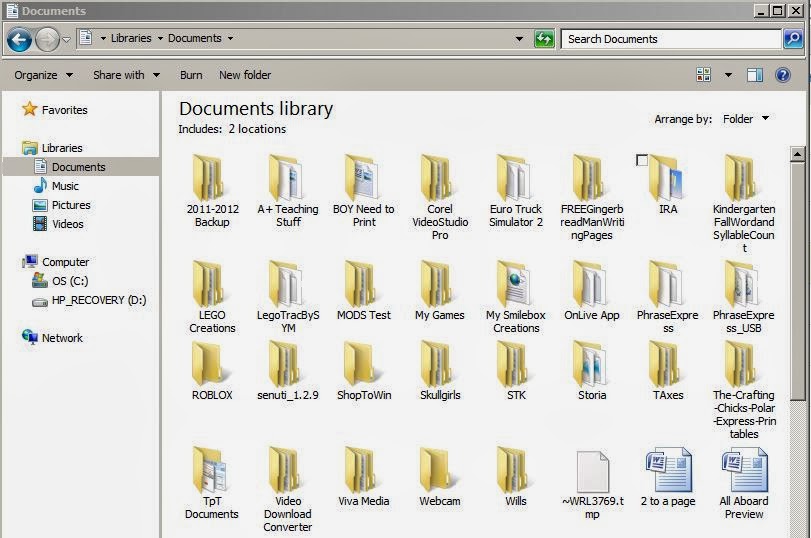This screenshot has width=811, height=538.
Task: Open recent pages dropdown beside Forward arrow
Action: coord(67,39)
